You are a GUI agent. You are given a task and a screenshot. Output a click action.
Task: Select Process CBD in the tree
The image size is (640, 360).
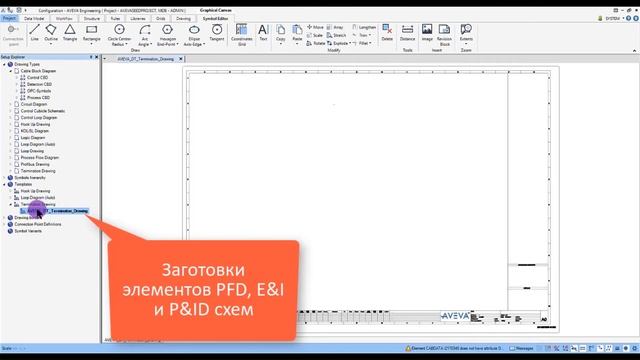[x=38, y=98]
